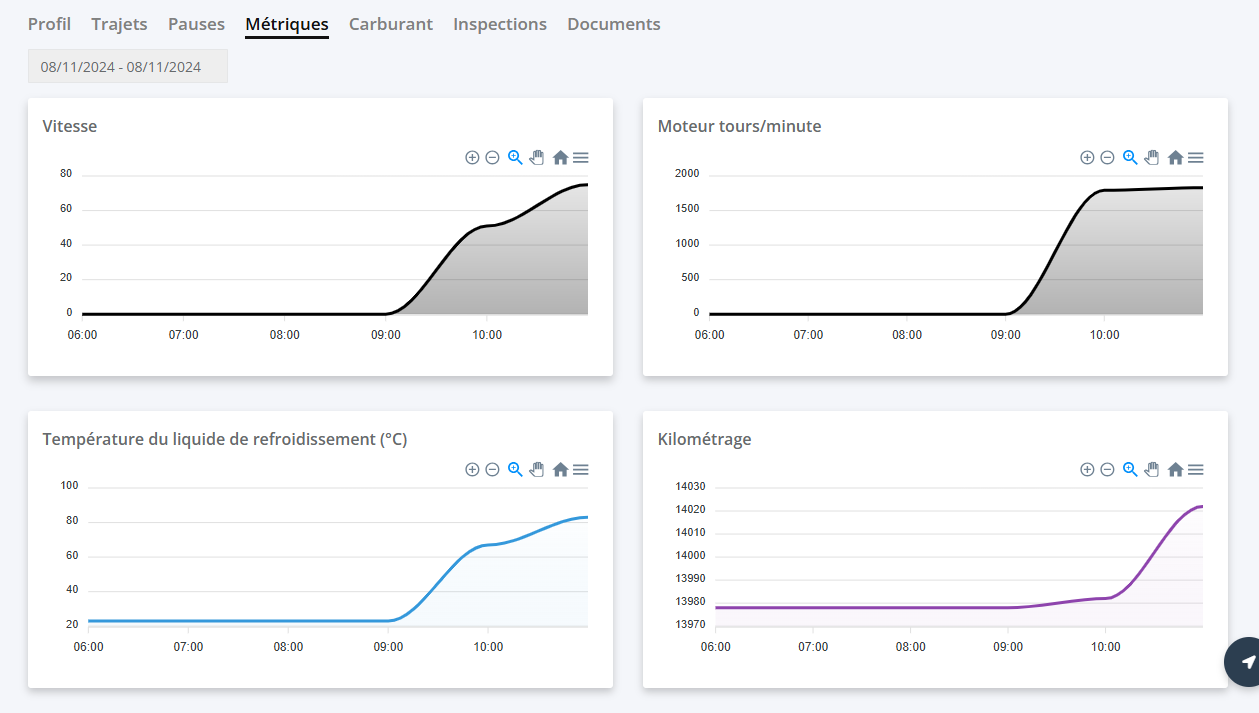The image size is (1259, 713).
Task: Reset zoom on Vitesse chart with home icon
Action: pyautogui.click(x=560, y=157)
